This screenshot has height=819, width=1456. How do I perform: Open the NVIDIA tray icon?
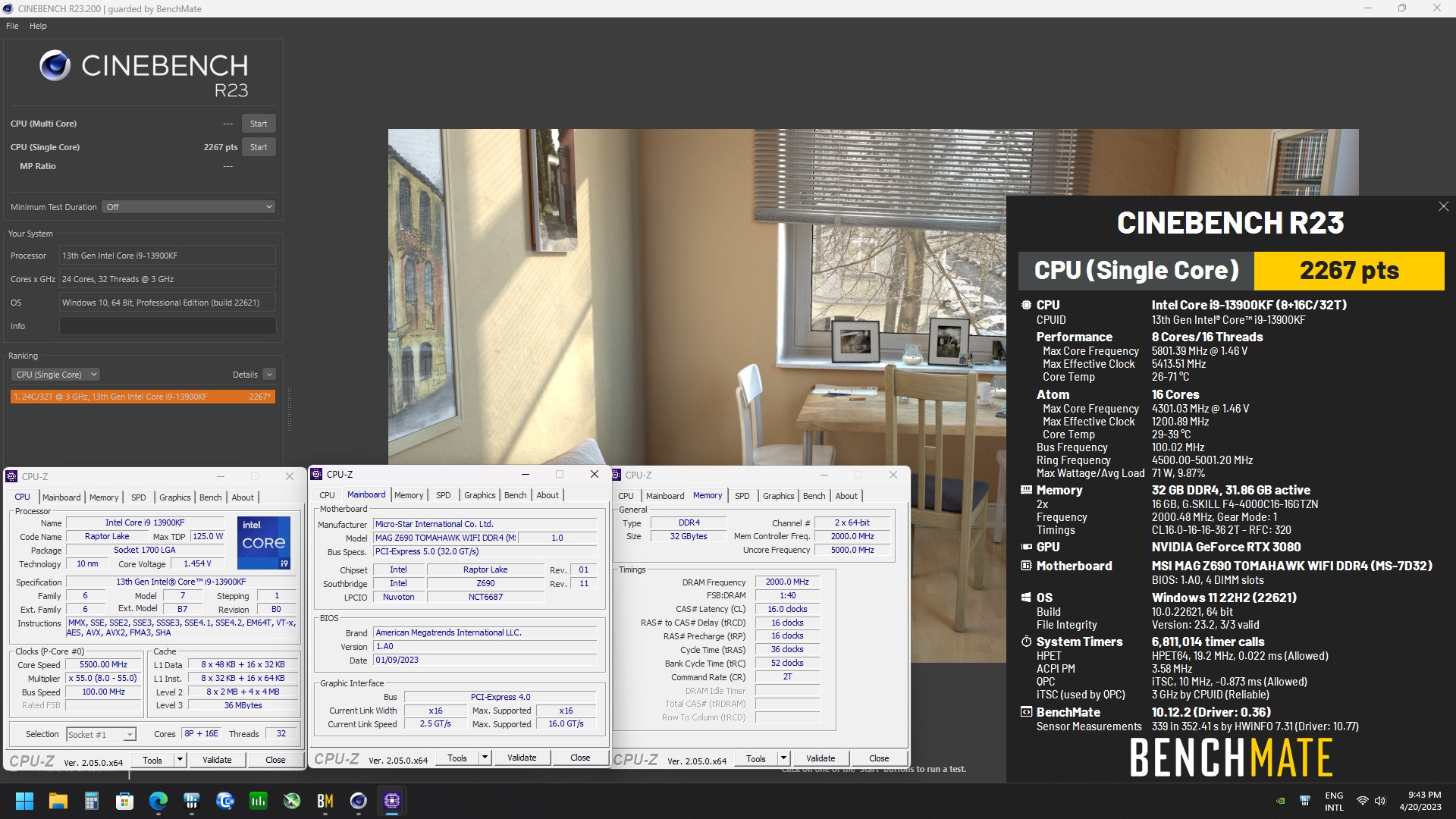(1281, 801)
